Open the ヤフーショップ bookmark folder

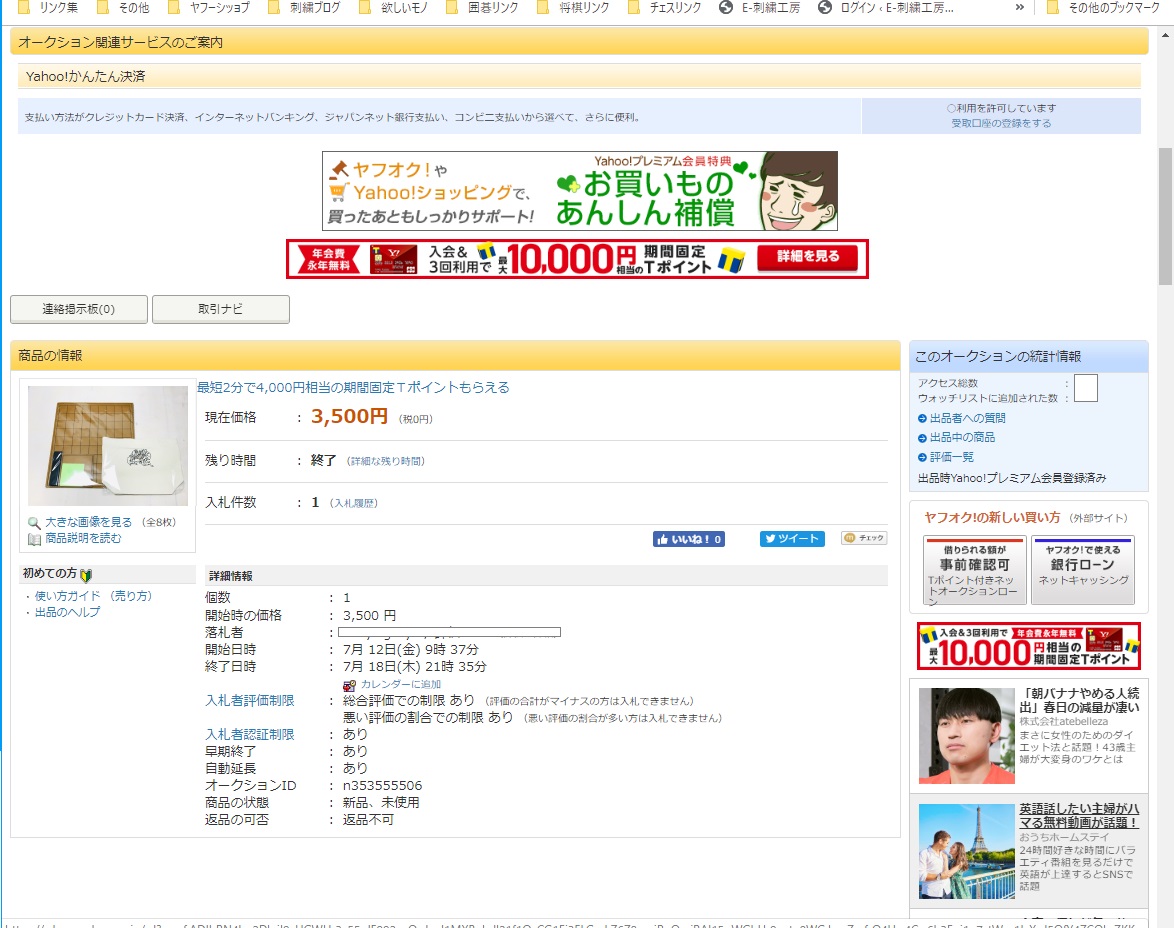210,7
